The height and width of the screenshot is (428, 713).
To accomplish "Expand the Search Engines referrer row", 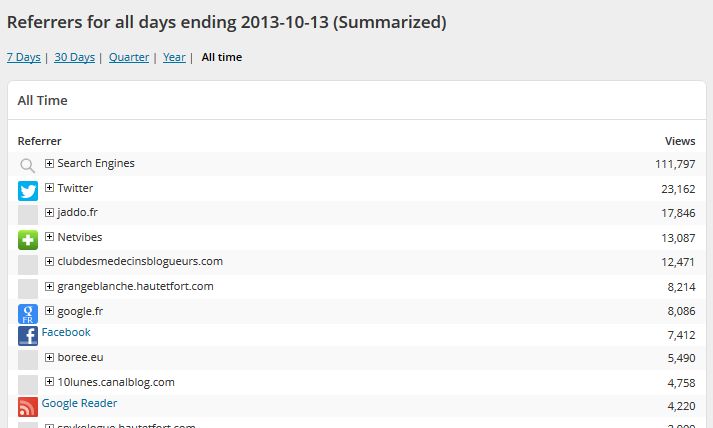I will pyautogui.click(x=50, y=163).
